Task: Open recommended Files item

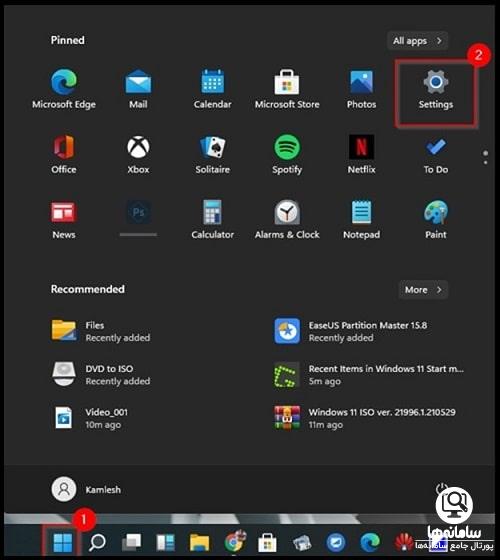Action: [x=101, y=331]
